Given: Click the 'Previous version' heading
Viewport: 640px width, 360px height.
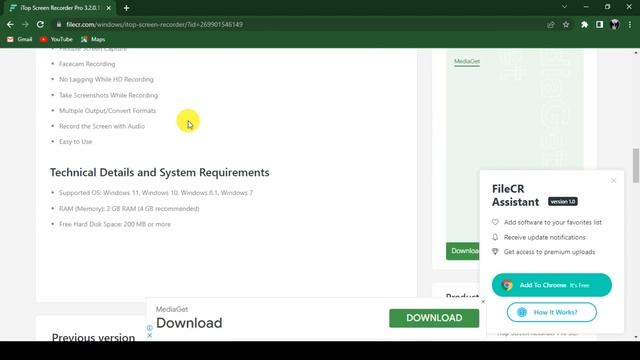Looking at the screenshot, I should [93, 337].
